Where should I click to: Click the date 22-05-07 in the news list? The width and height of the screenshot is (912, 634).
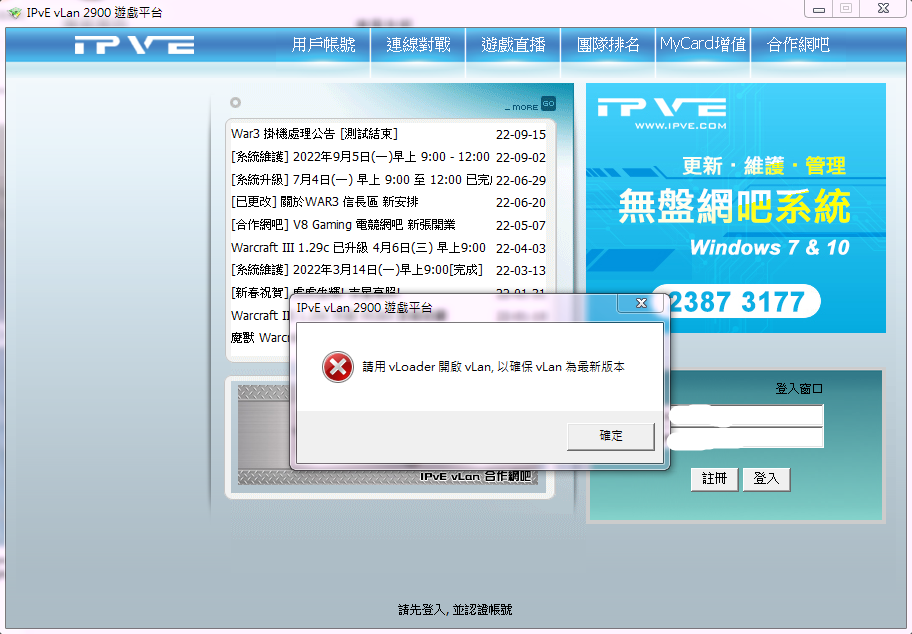[x=521, y=226]
